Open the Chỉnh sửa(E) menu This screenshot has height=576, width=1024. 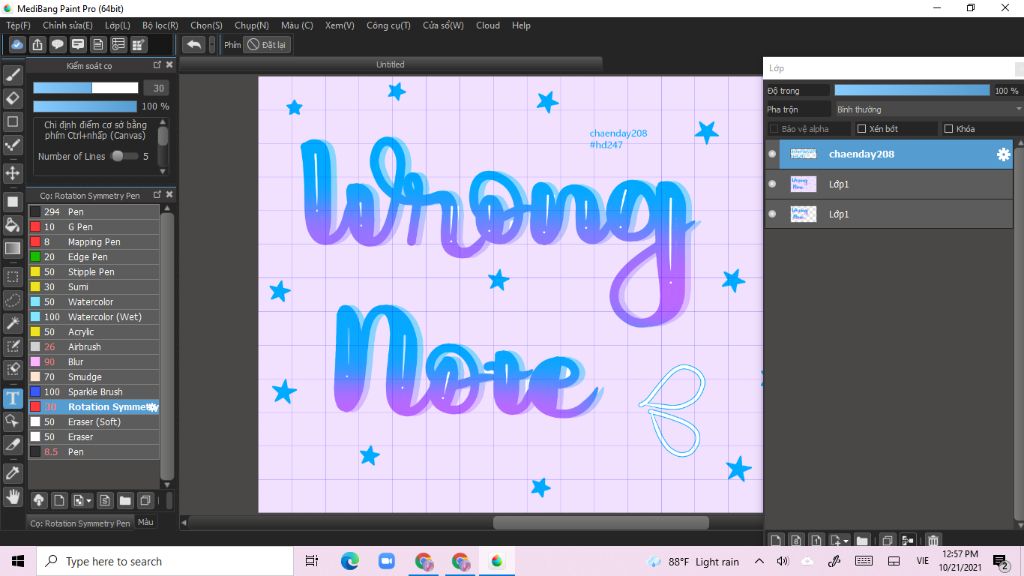click(67, 25)
